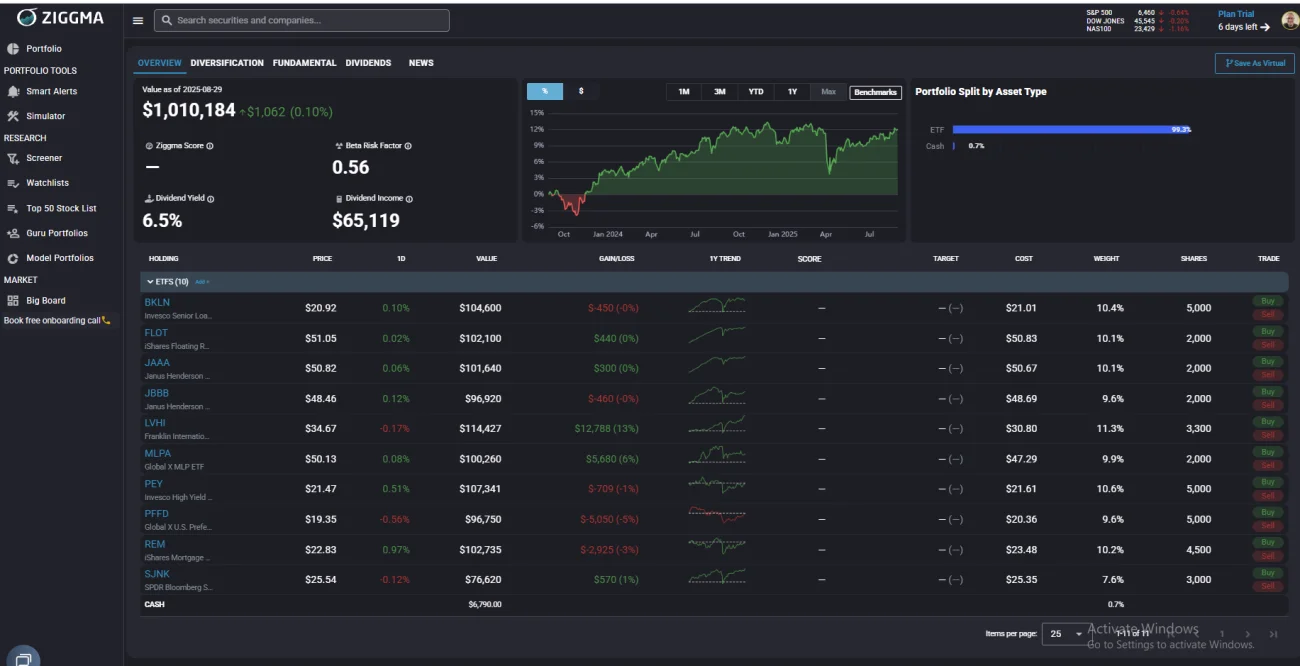The height and width of the screenshot is (666, 1300).
Task: Open the hamburger menu next to search
Action: (x=138, y=20)
